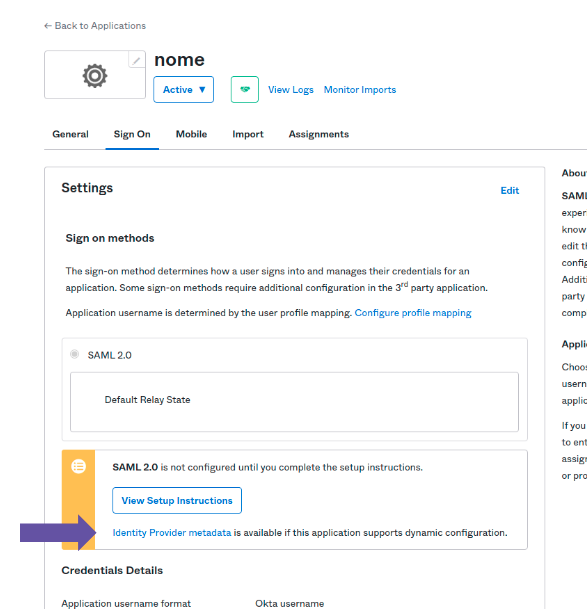Switch to the Mobile tab
The width and height of the screenshot is (587, 609).
coord(192,134)
